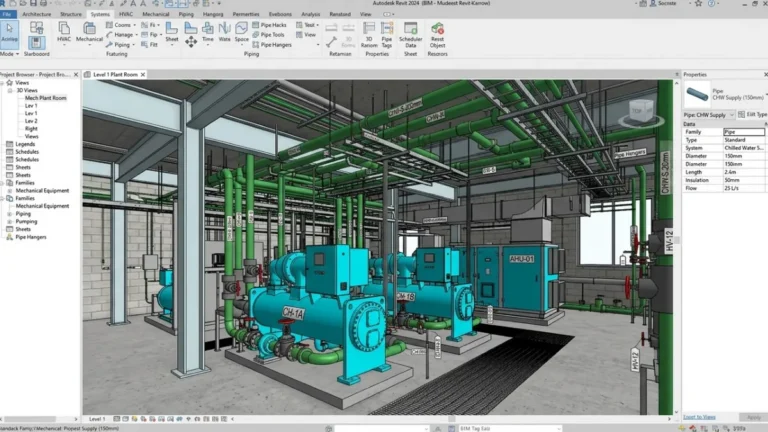Click Project Browser horizontal scrollbar
The height and width of the screenshot is (432, 768).
point(29,419)
